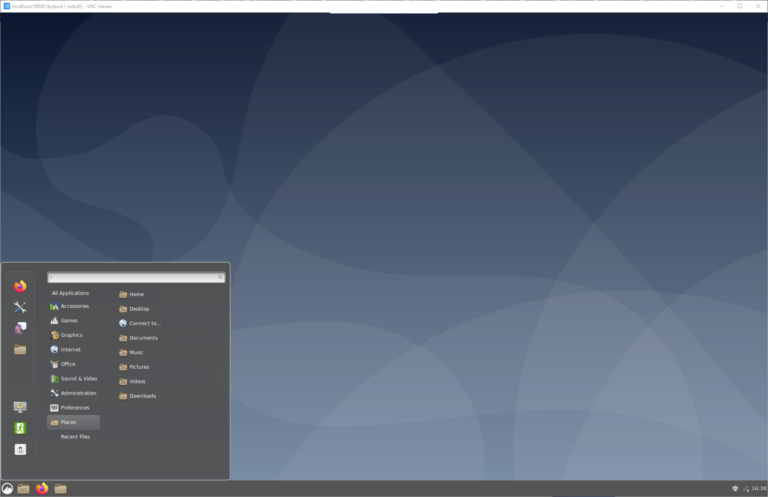Screen dimensions: 768x497
Task: Click the Lock Screen icon in sidebar
Action: tap(20, 407)
